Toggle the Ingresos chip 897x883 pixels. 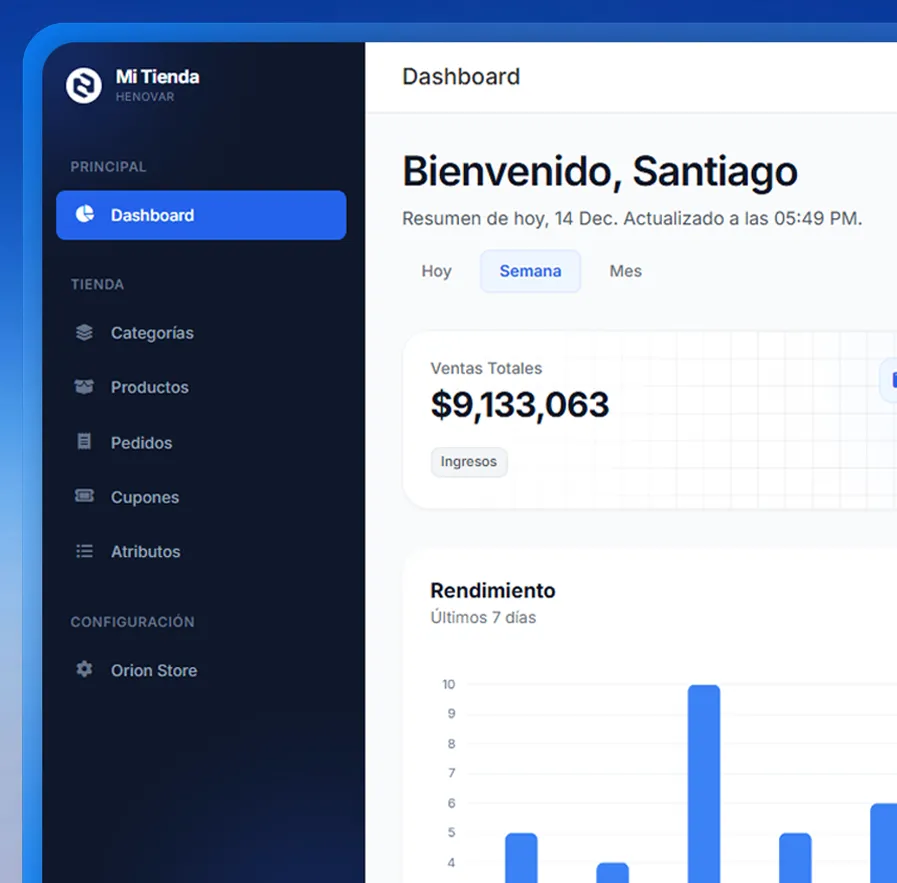(x=468, y=462)
